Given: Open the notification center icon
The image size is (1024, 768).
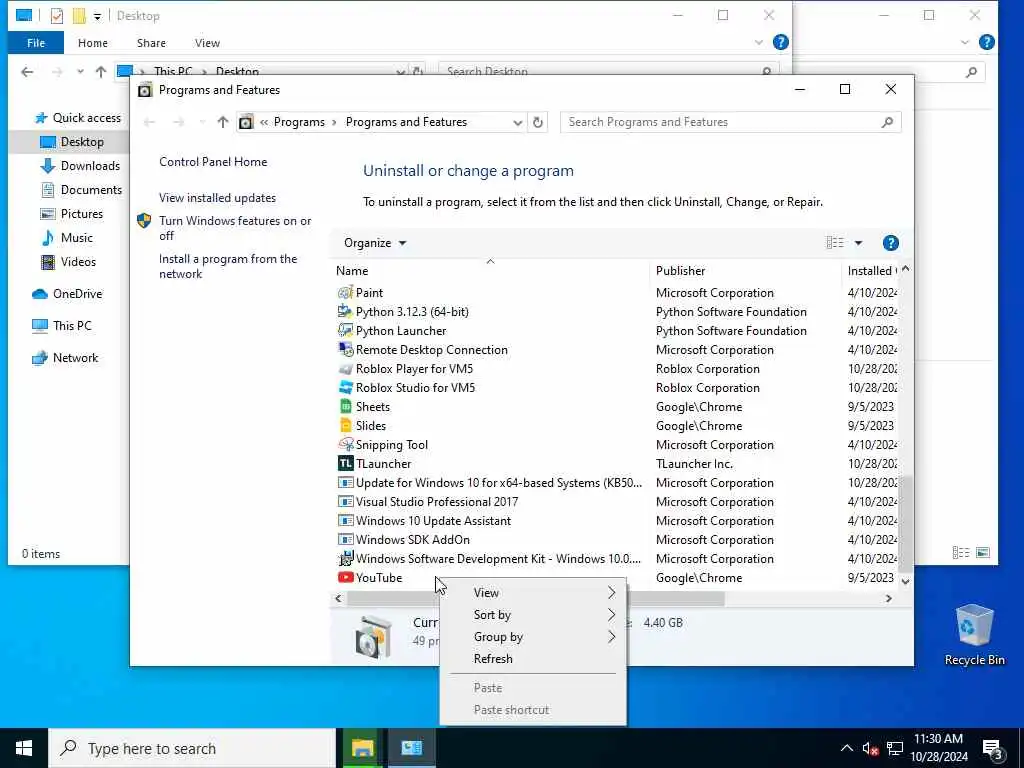Looking at the screenshot, I should tap(993, 749).
